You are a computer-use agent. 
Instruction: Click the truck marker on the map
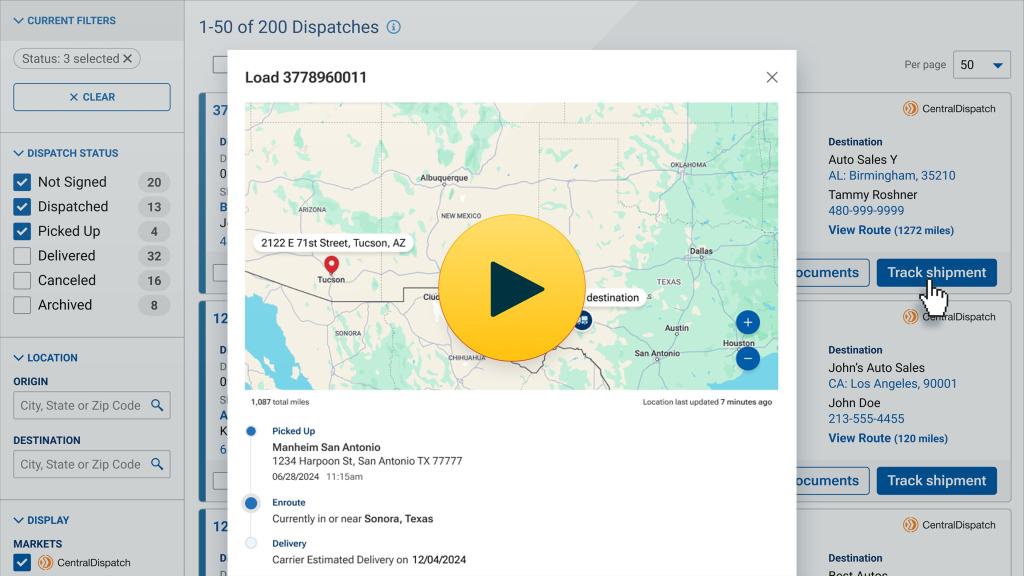click(x=584, y=320)
